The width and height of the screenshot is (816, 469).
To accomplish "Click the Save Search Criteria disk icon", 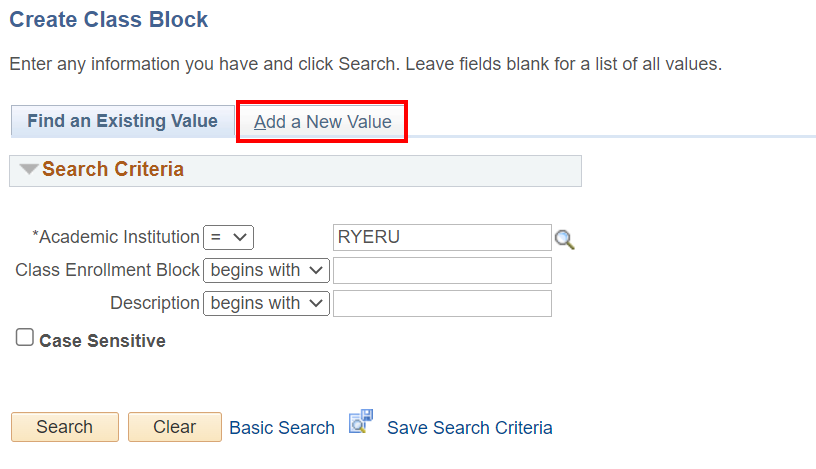I will click(360, 423).
